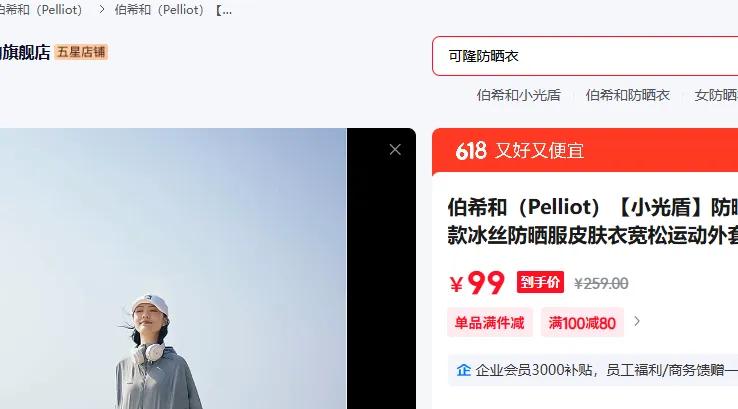Open second 伯希和（Pelliot） breadcrumb link
738x409 pixels.
click(159, 9)
